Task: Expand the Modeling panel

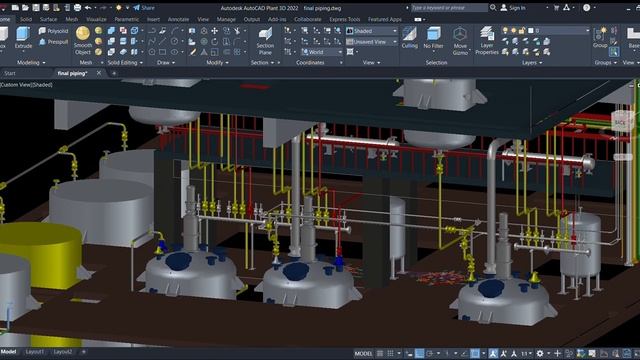Action: click(31, 62)
